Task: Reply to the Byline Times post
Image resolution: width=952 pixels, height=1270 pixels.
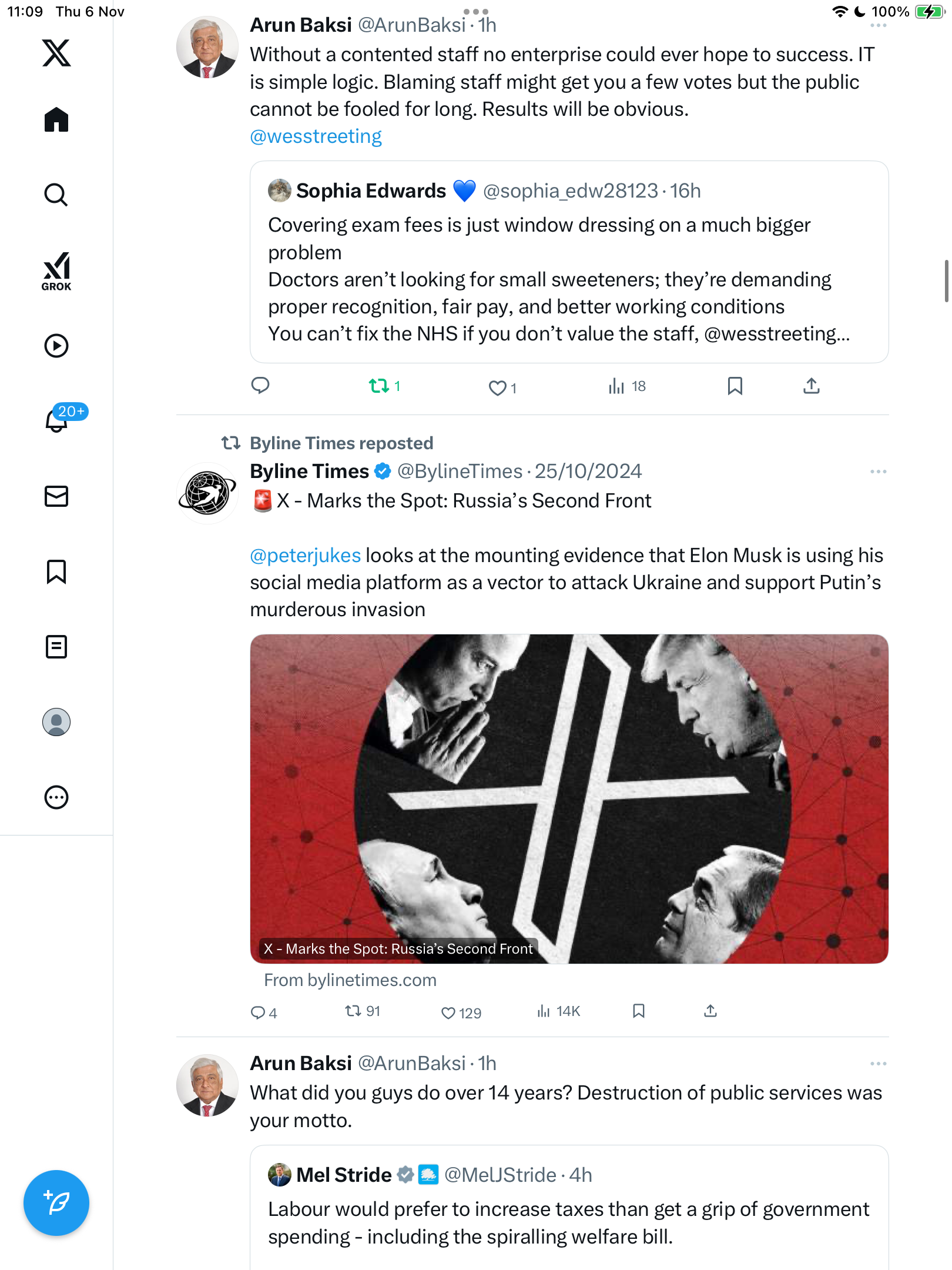Action: (x=258, y=1012)
